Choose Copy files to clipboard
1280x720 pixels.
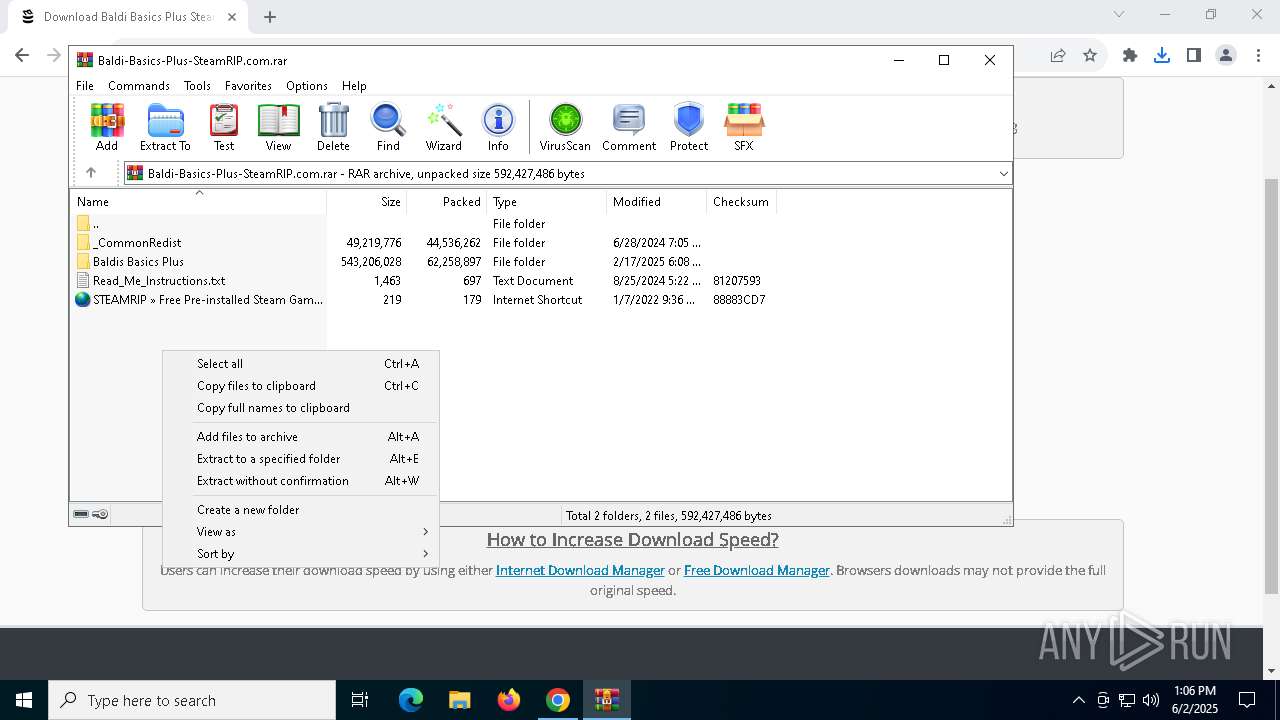300,386
